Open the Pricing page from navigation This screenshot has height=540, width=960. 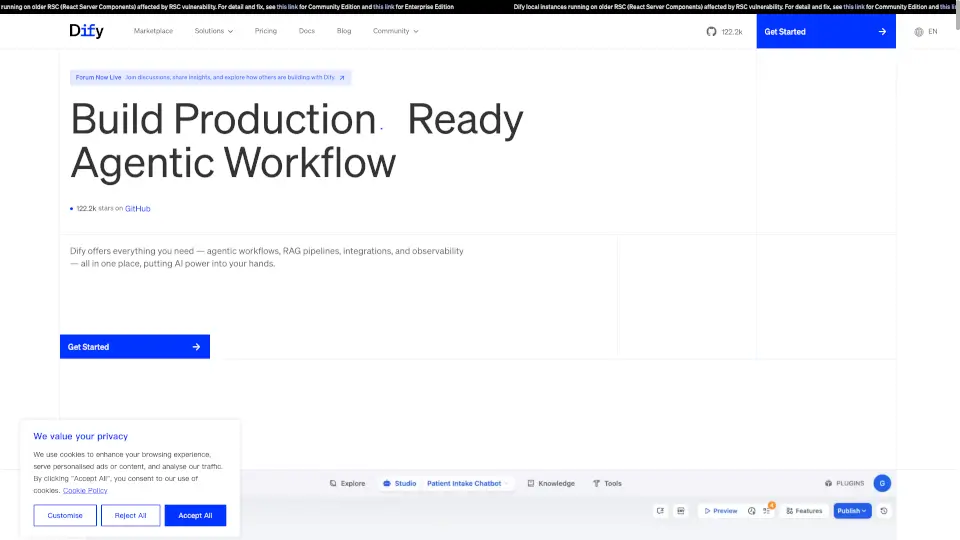click(265, 31)
